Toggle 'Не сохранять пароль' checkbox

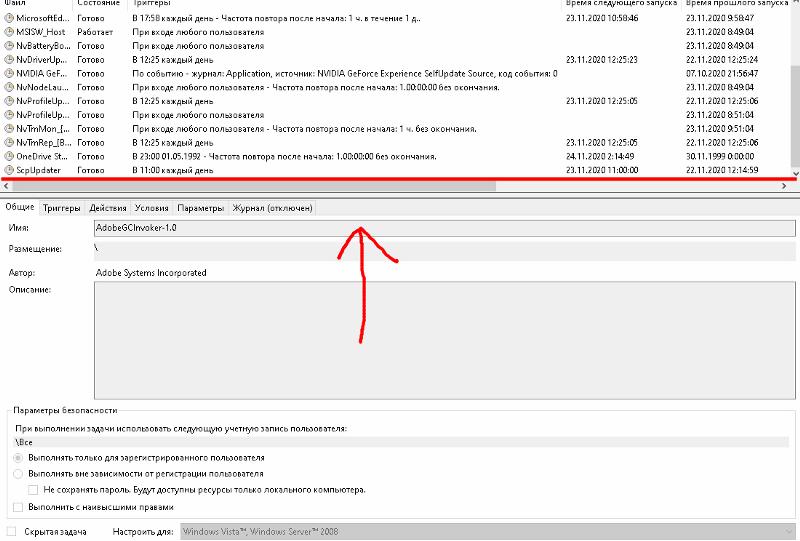coord(33,490)
